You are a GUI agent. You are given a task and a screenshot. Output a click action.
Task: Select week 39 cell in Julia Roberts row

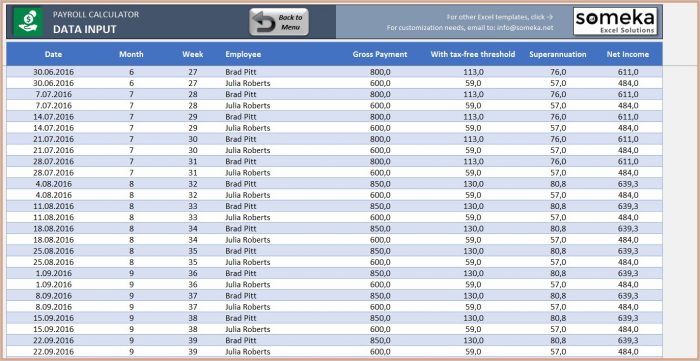coord(192,352)
